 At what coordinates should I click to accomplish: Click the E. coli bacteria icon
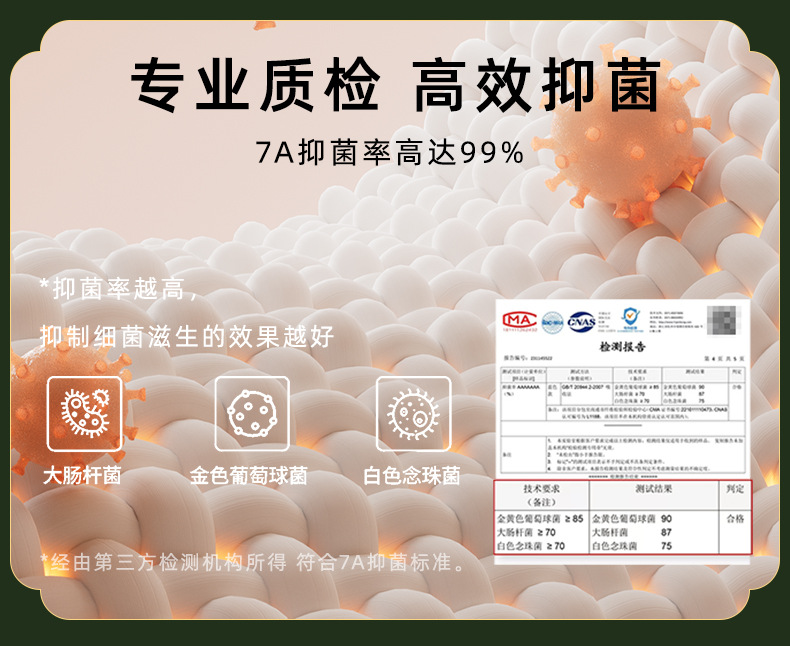tap(85, 414)
